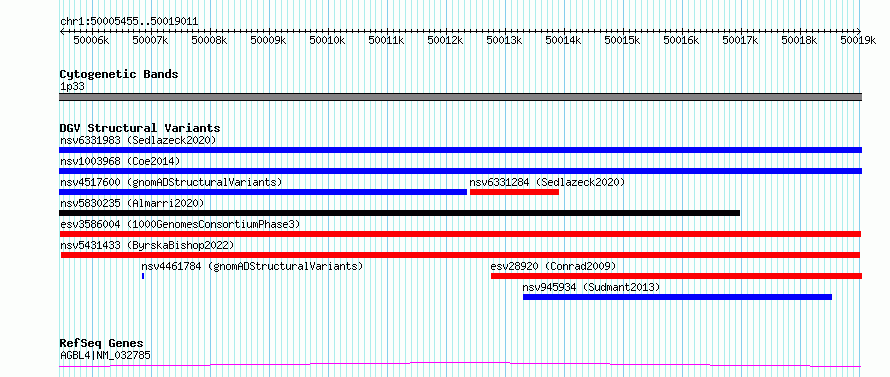Click the 50016k ruler tick
This screenshot has width=890, height=377.
tap(682, 40)
